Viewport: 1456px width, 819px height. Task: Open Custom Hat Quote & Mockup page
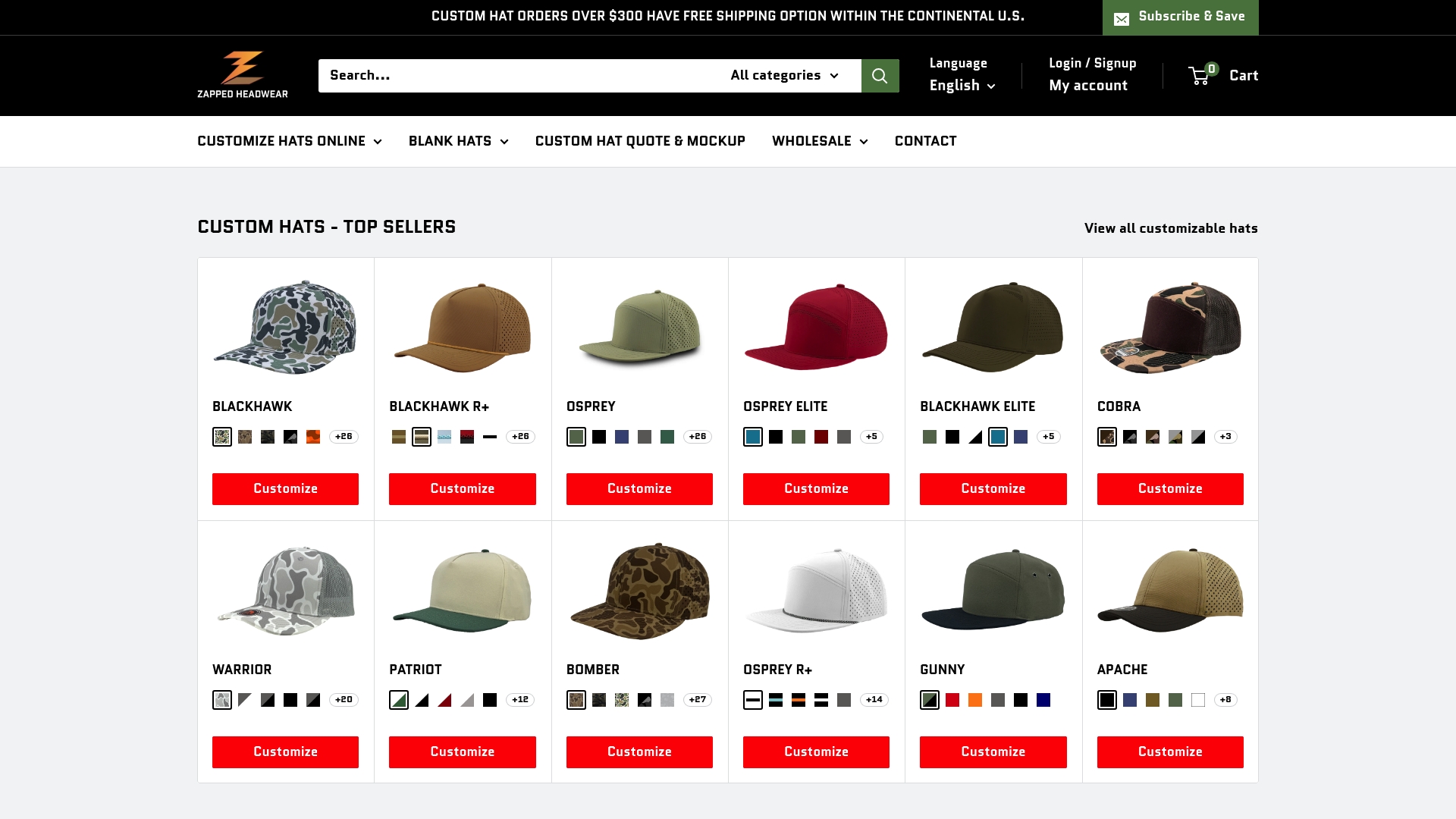(x=640, y=141)
